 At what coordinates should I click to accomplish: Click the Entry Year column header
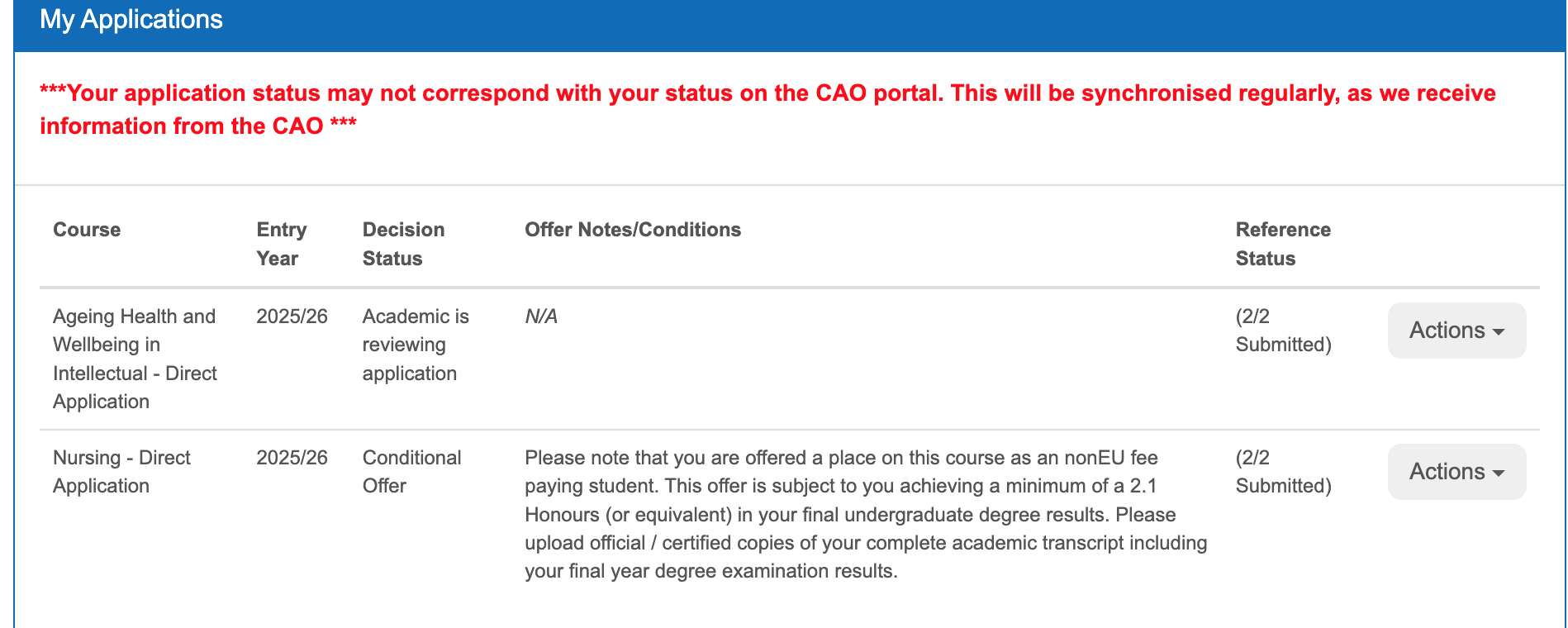pos(281,244)
